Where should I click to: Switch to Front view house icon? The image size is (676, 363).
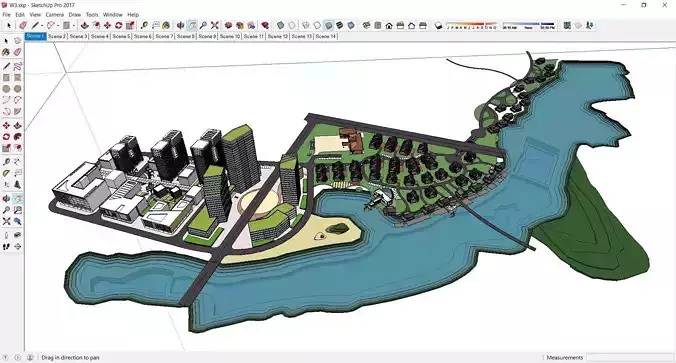(389, 25)
